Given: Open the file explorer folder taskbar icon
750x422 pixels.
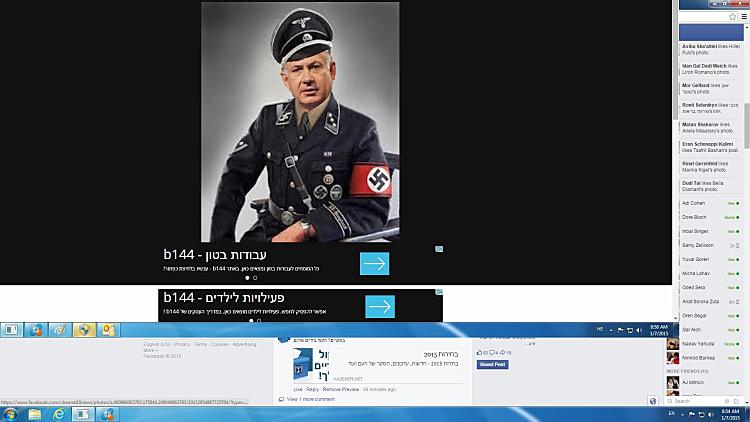Looking at the screenshot, I should click(35, 413).
